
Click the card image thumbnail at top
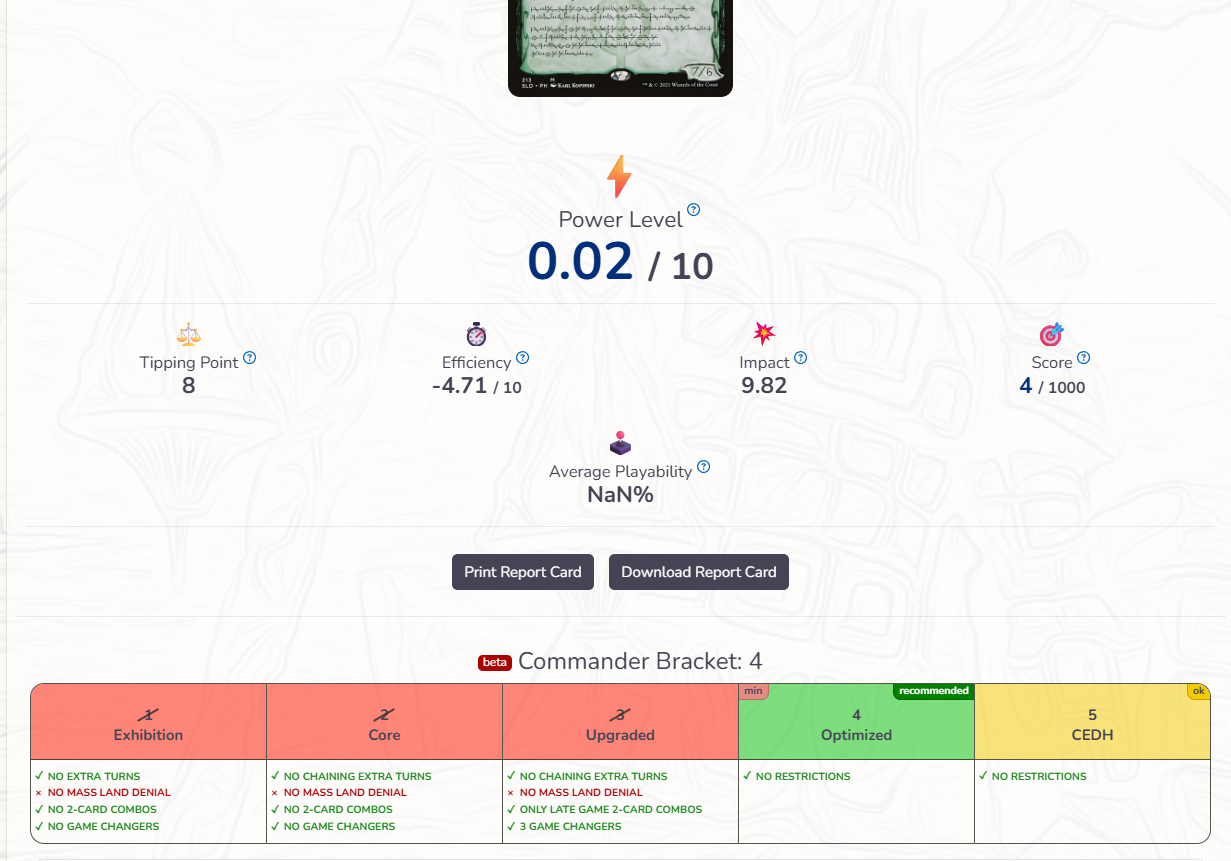(x=620, y=48)
